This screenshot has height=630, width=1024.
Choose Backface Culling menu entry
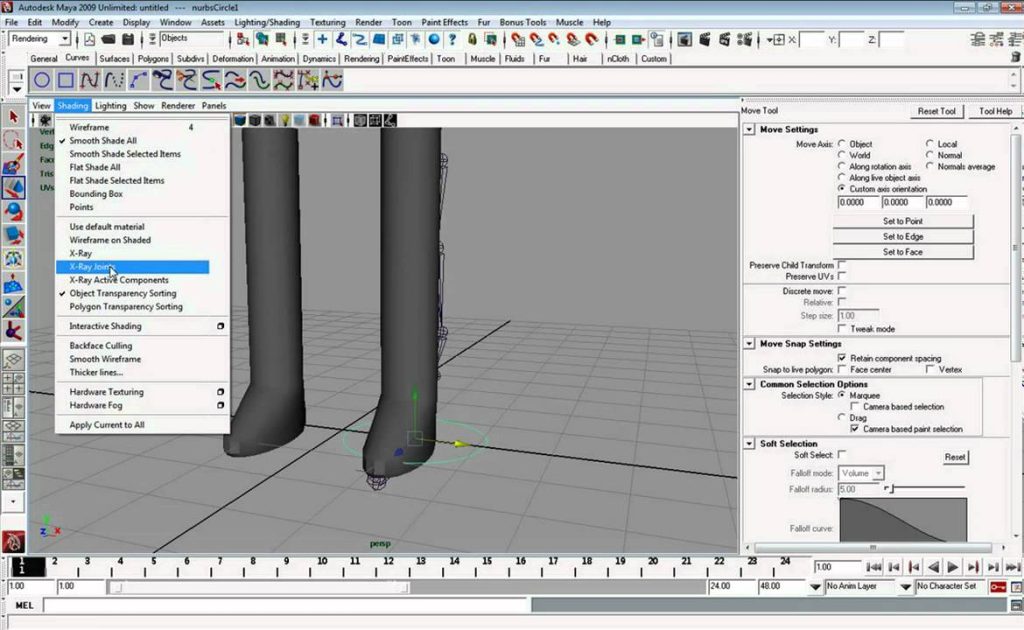[101, 346]
